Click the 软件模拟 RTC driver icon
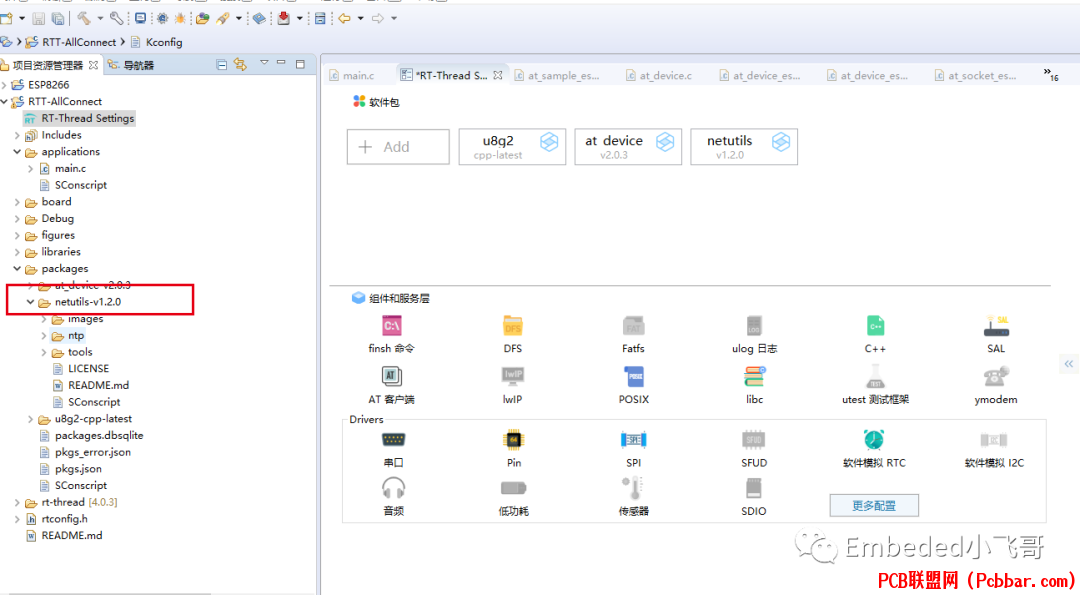The image size is (1080, 595). 874,439
